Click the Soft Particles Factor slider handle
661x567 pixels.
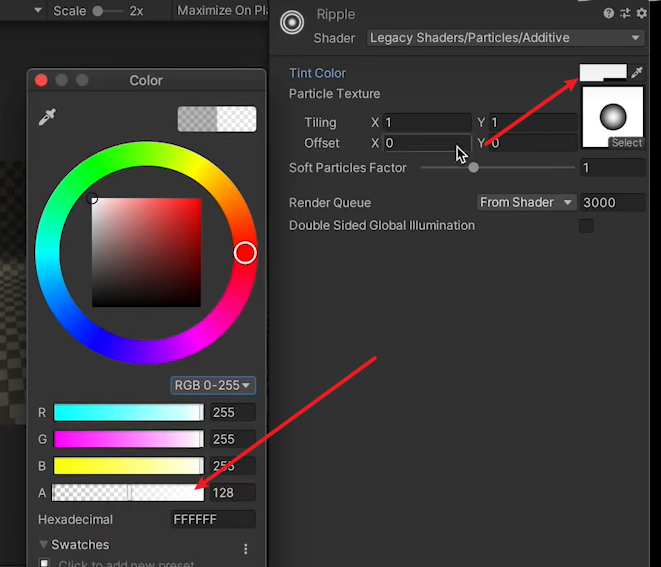click(473, 168)
